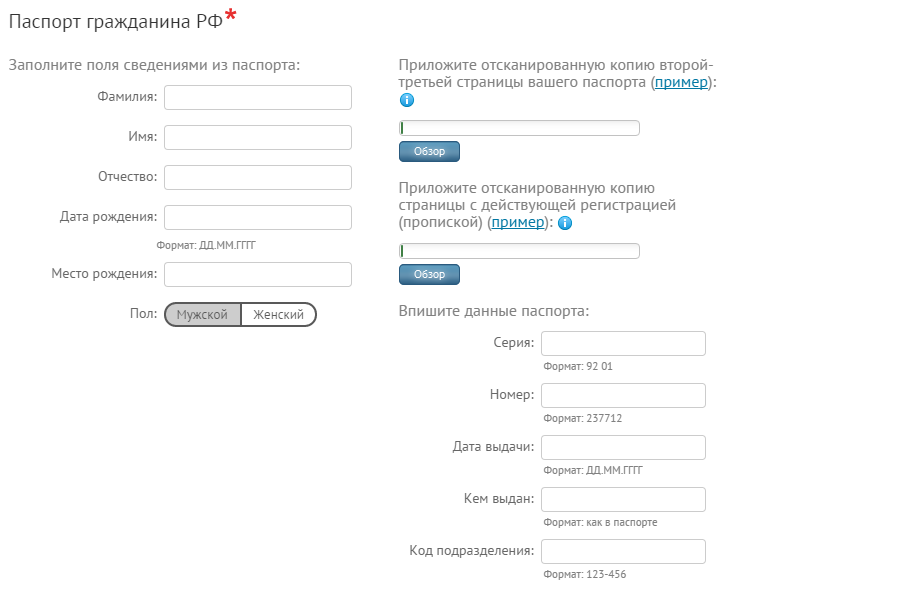Click the Дата выдачи field
This screenshot has height=592, width=901.
tap(623, 447)
